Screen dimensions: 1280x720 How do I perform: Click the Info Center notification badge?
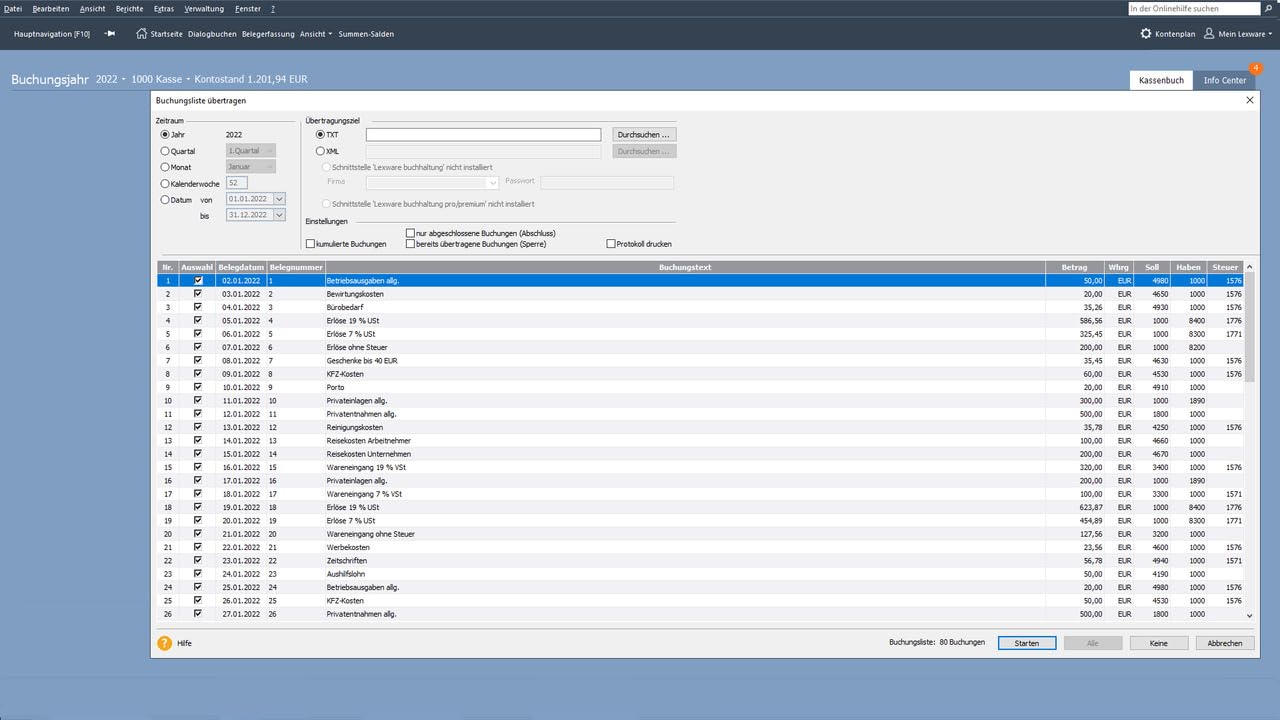1256,68
